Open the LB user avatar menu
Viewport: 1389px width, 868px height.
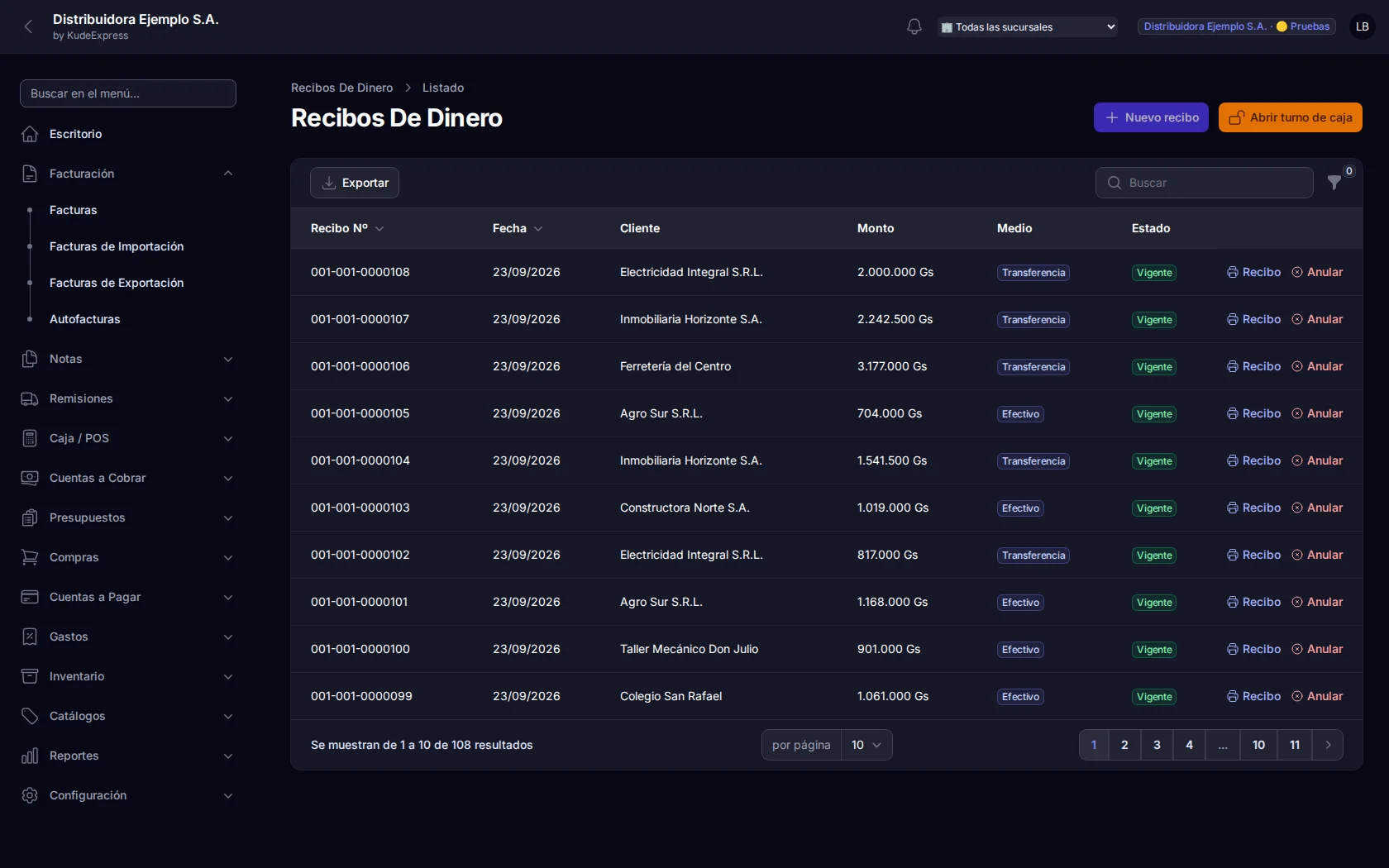click(x=1362, y=26)
